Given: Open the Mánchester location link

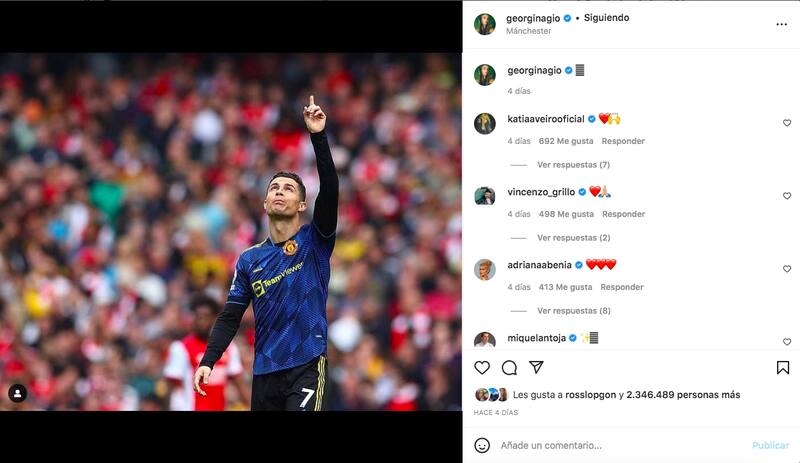Looking at the screenshot, I should point(529,31).
